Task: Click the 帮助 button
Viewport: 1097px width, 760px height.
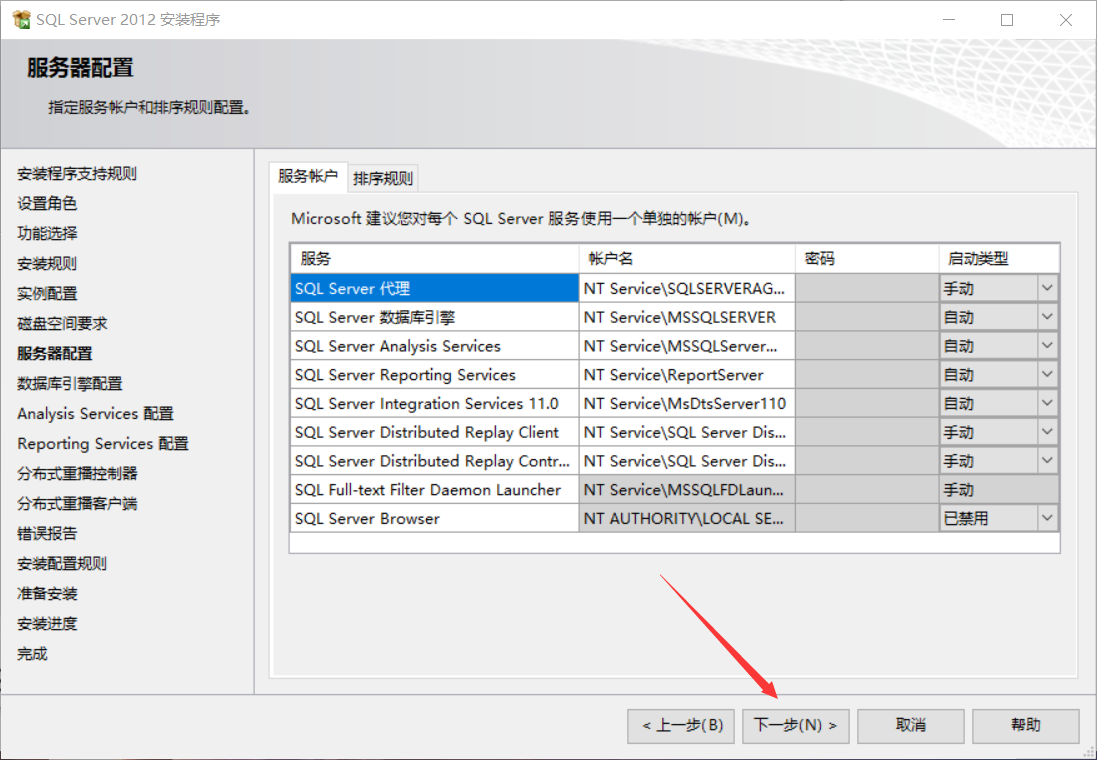Action: (x=1025, y=726)
